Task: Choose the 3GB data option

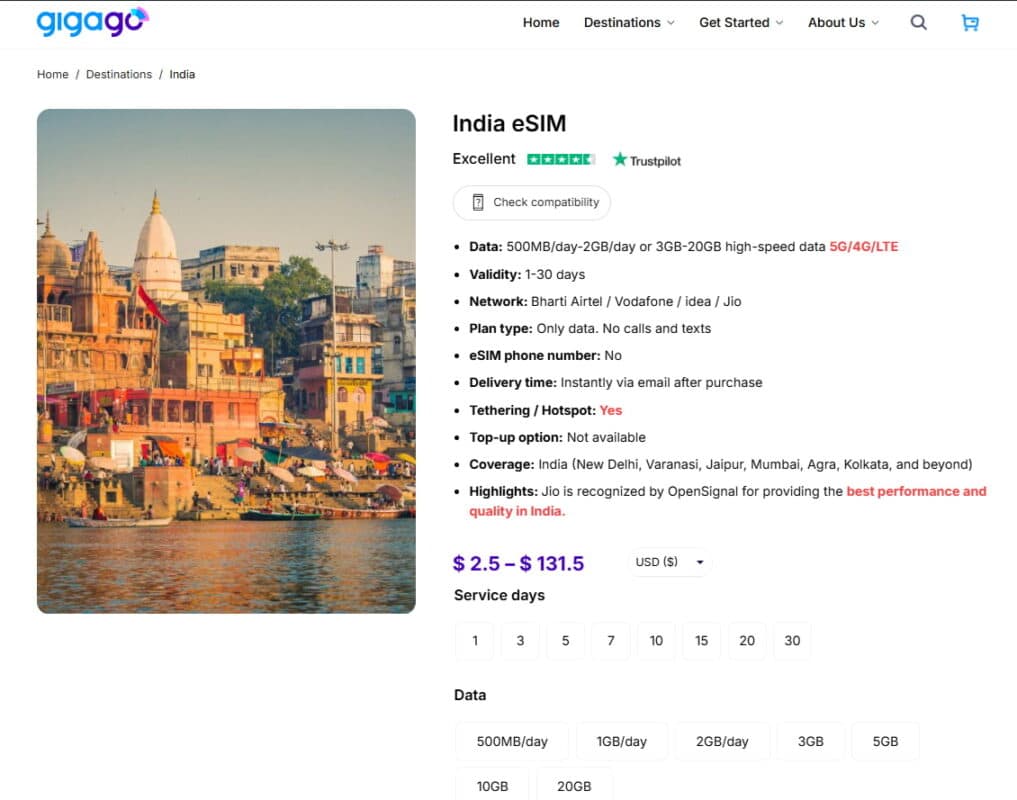Action: pyautogui.click(x=811, y=742)
